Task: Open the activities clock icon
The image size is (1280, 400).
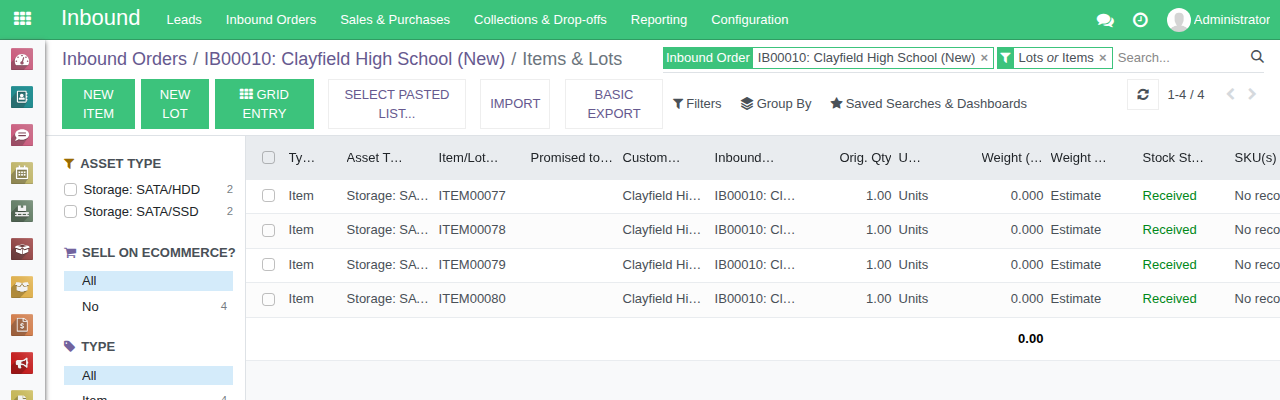Action: click(x=1140, y=20)
